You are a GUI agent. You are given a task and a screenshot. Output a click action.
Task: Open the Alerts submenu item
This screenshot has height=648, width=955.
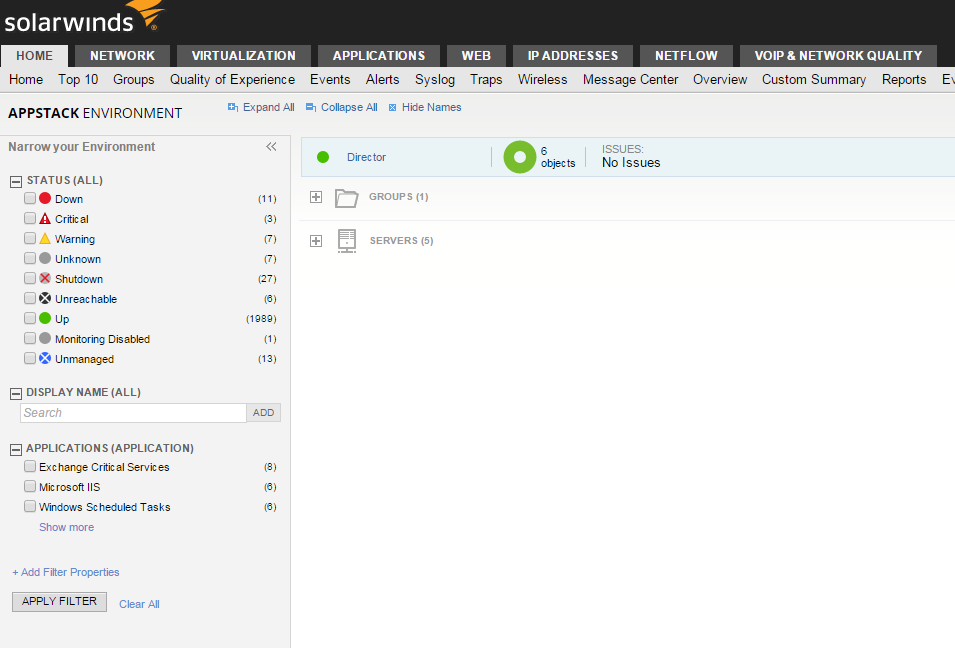click(x=382, y=80)
